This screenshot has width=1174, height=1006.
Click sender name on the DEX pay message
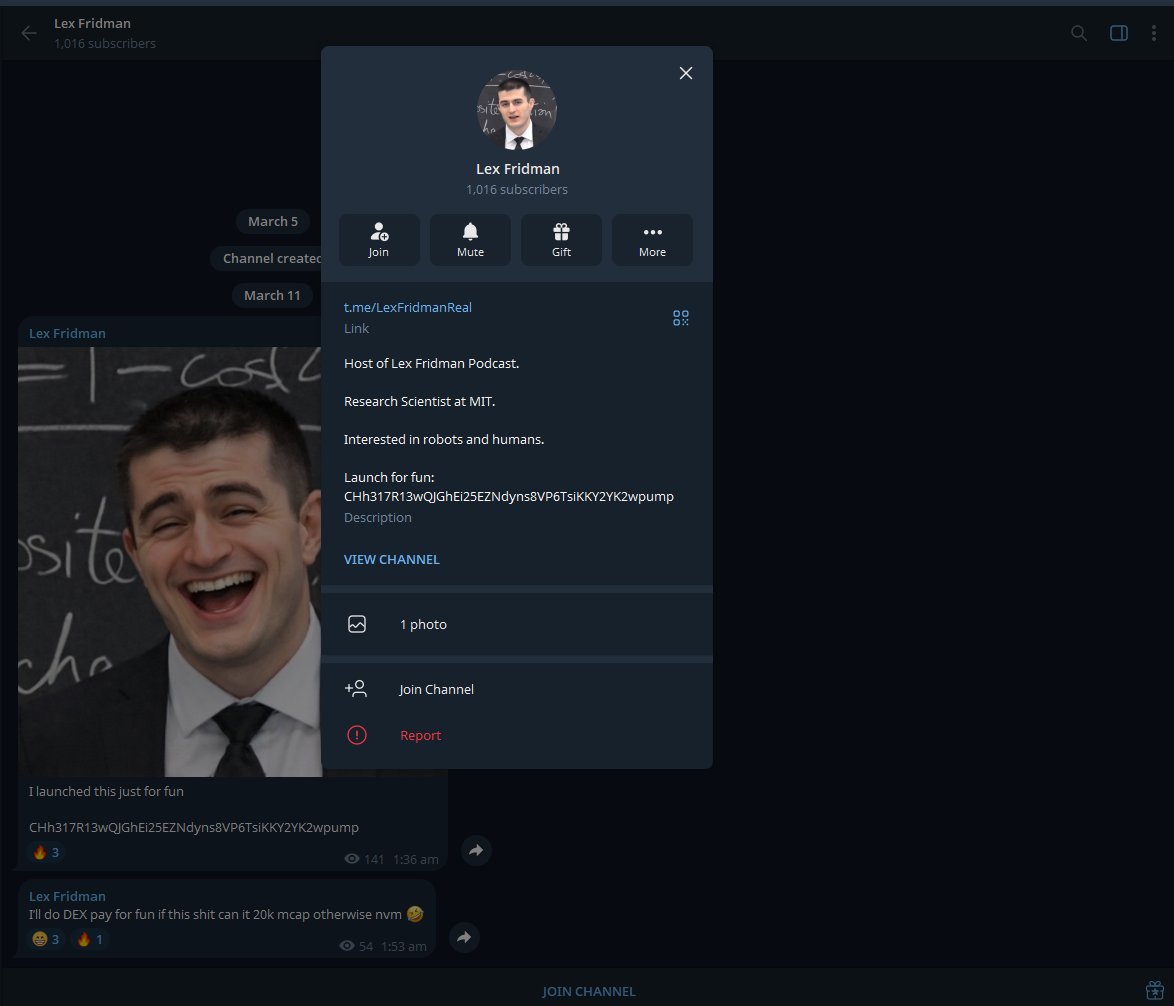pos(67,896)
